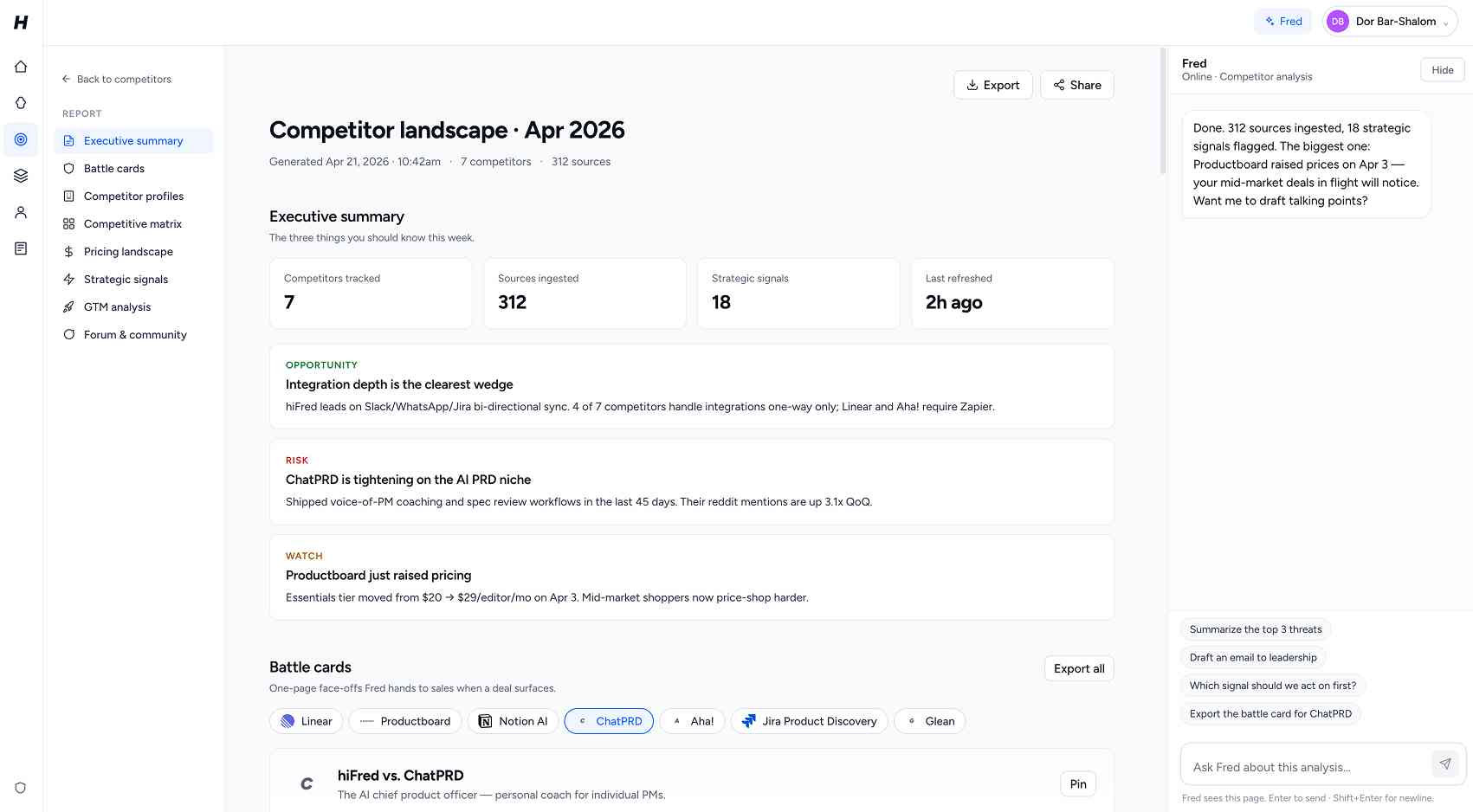
Task: Open Pricing landscape report
Action: pyautogui.click(x=133, y=252)
